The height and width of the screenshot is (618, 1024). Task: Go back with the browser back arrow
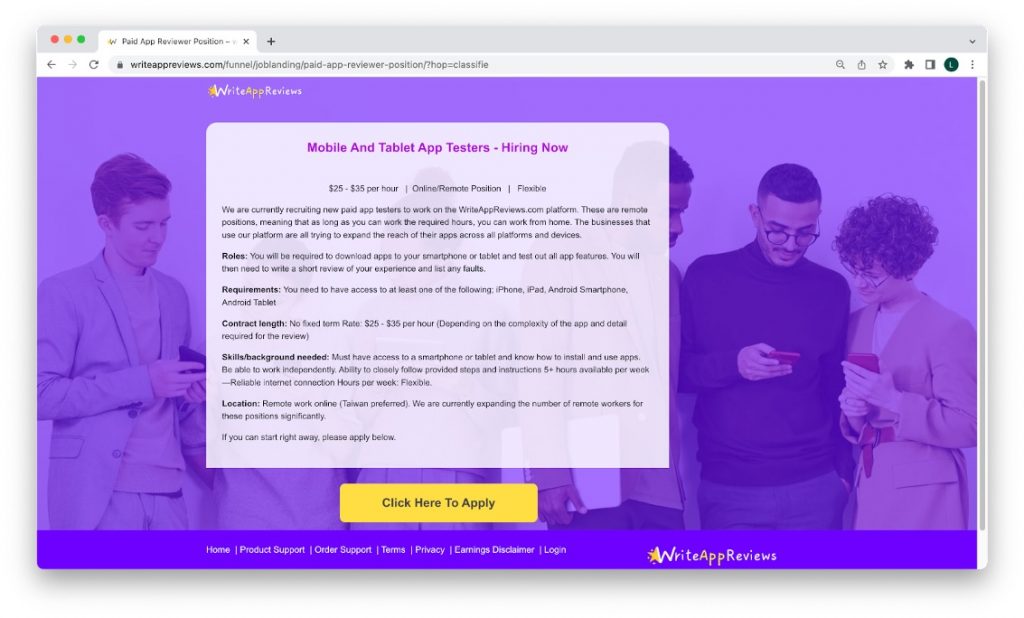pos(51,65)
